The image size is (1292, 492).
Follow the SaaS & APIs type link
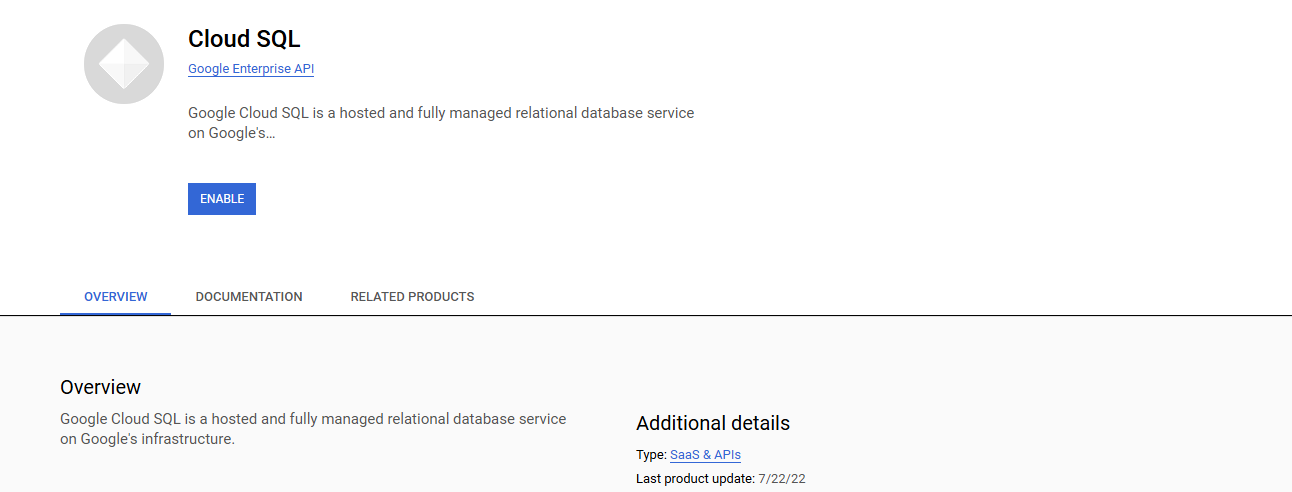coord(705,455)
